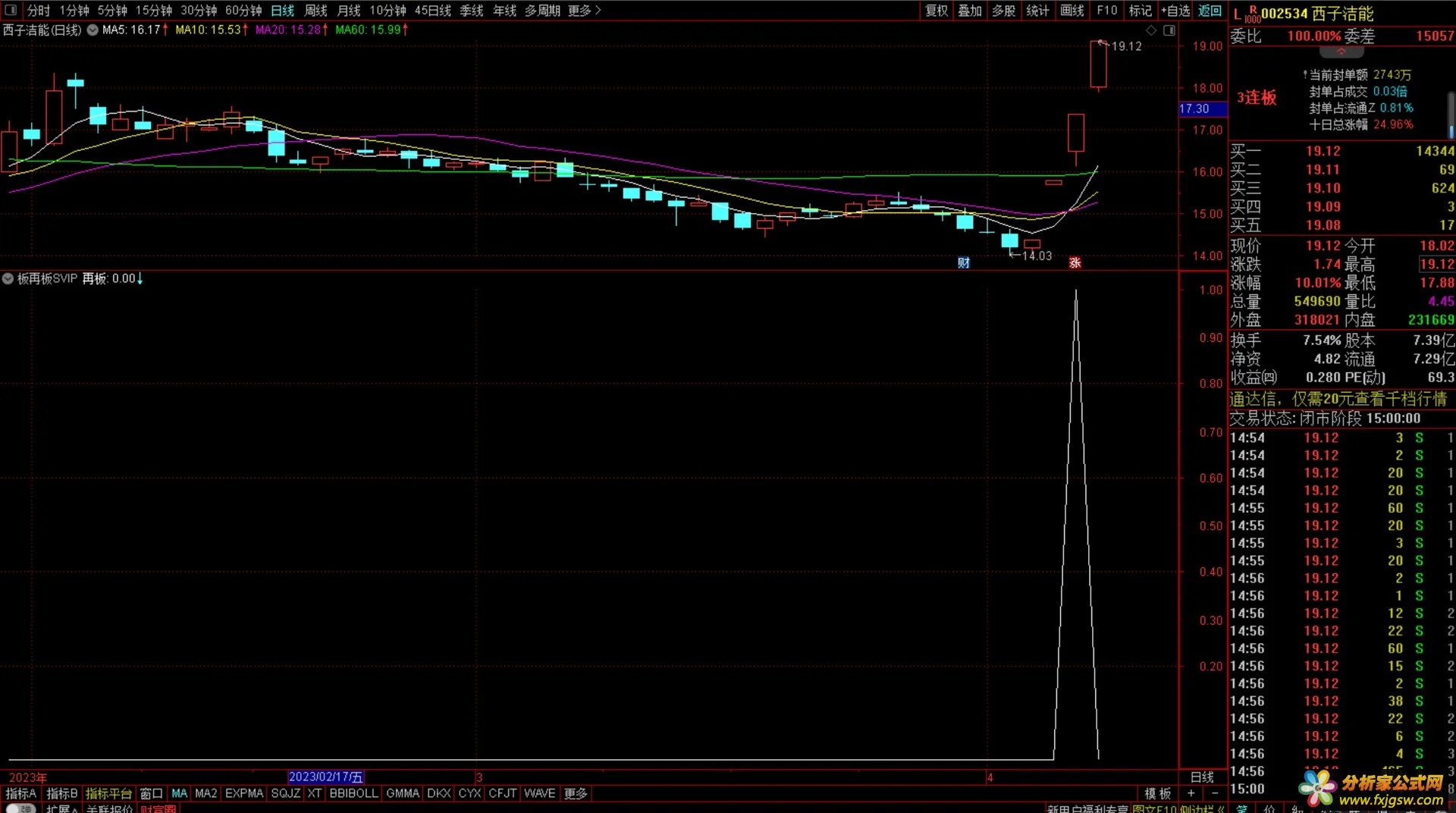Screen dimensions: 1456x813
Task: Click the 统计 statistics button
Action: coord(1037,11)
